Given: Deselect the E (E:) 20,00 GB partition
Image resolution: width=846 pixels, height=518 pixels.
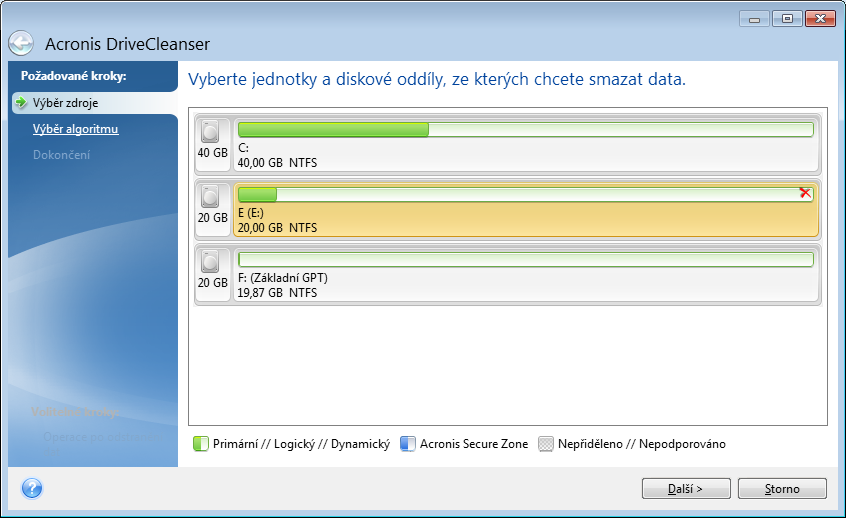Looking at the screenshot, I should [526, 210].
